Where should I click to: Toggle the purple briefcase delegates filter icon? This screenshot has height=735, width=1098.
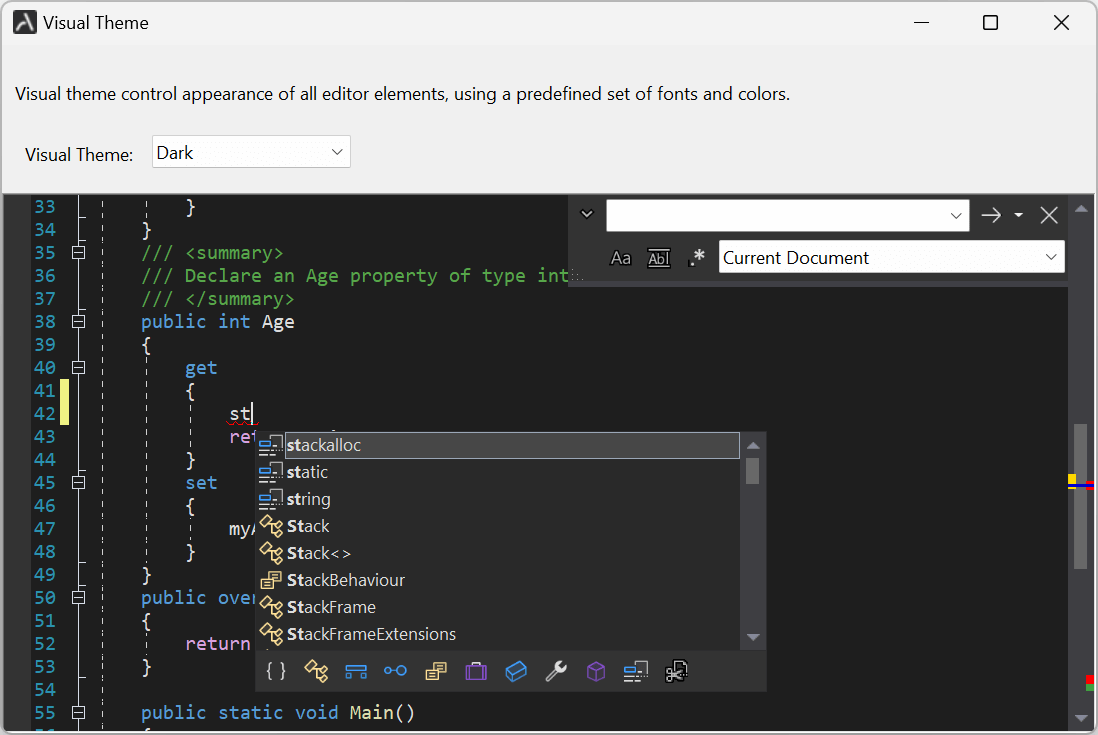(475, 671)
